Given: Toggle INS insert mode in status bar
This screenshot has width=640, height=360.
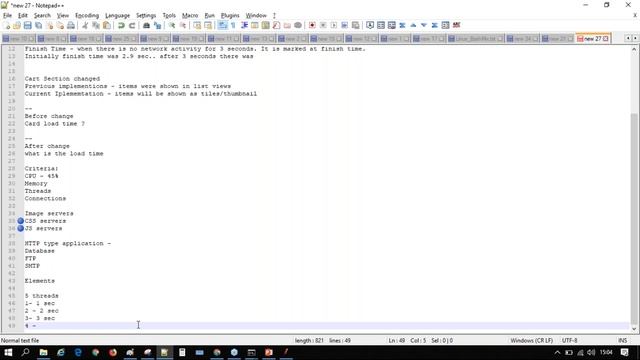Looking at the screenshot, I should click(x=622, y=340).
